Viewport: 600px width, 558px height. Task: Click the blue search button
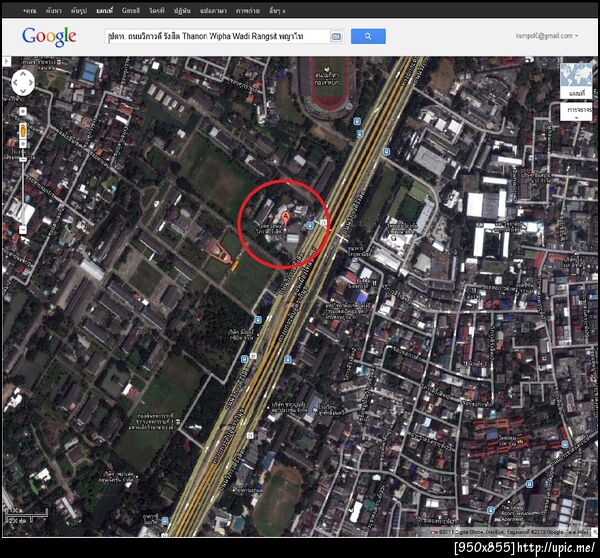click(x=368, y=36)
